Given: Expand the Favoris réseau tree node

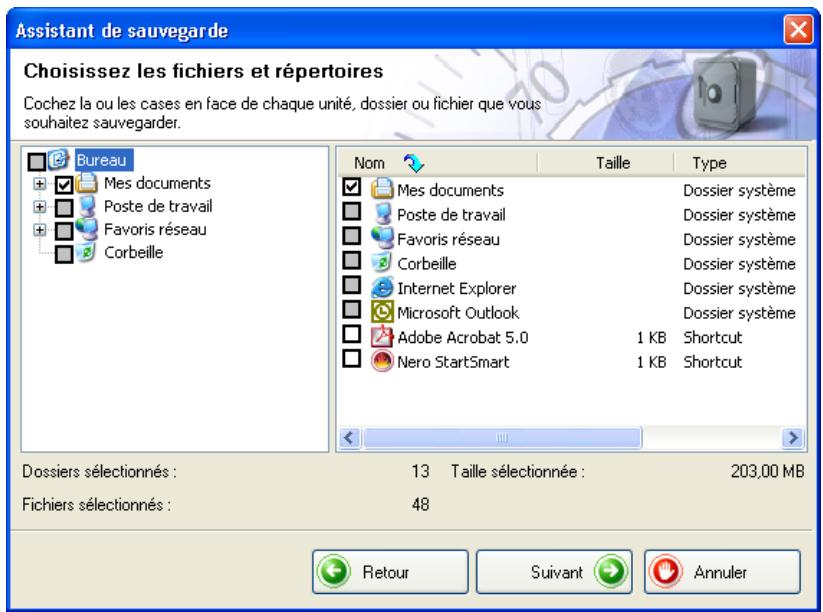Looking at the screenshot, I should [x=39, y=230].
